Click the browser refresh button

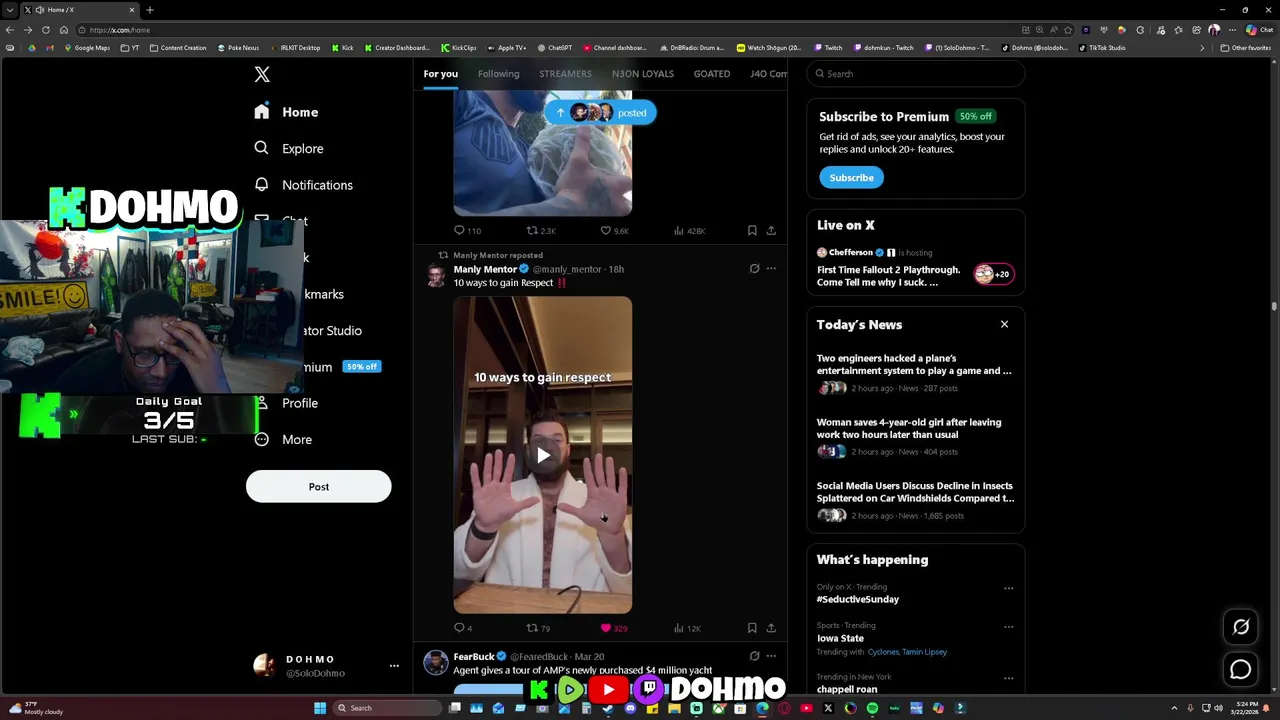(x=46, y=30)
